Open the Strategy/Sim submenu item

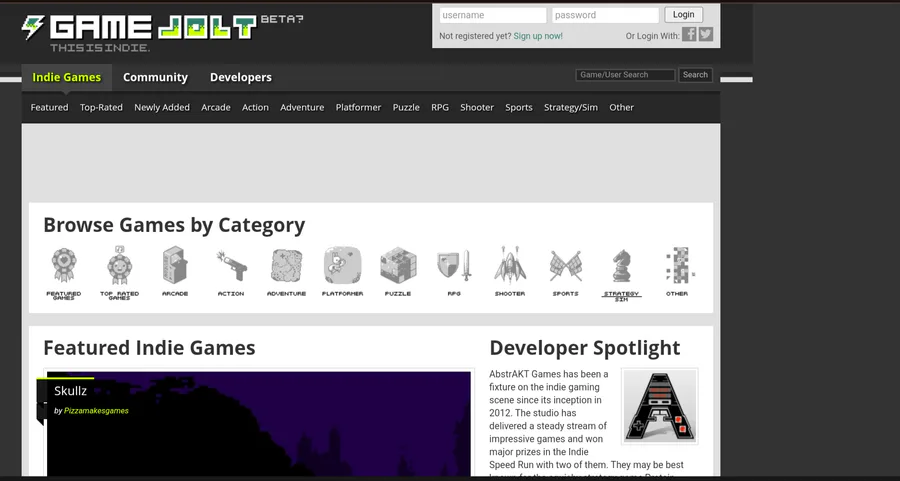pos(571,107)
